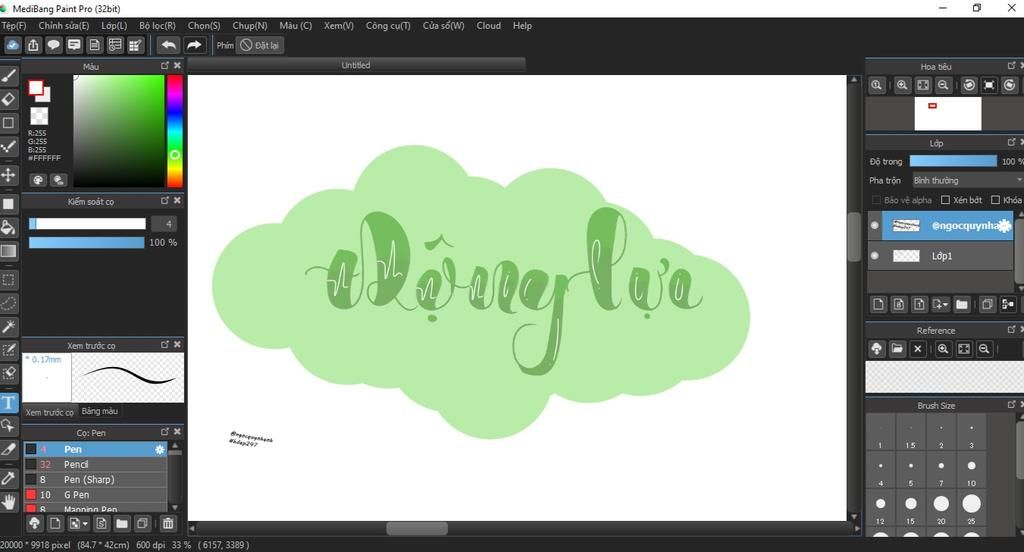Zoom in the navigator view
Image resolution: width=1024 pixels, height=552 pixels.
[902, 85]
